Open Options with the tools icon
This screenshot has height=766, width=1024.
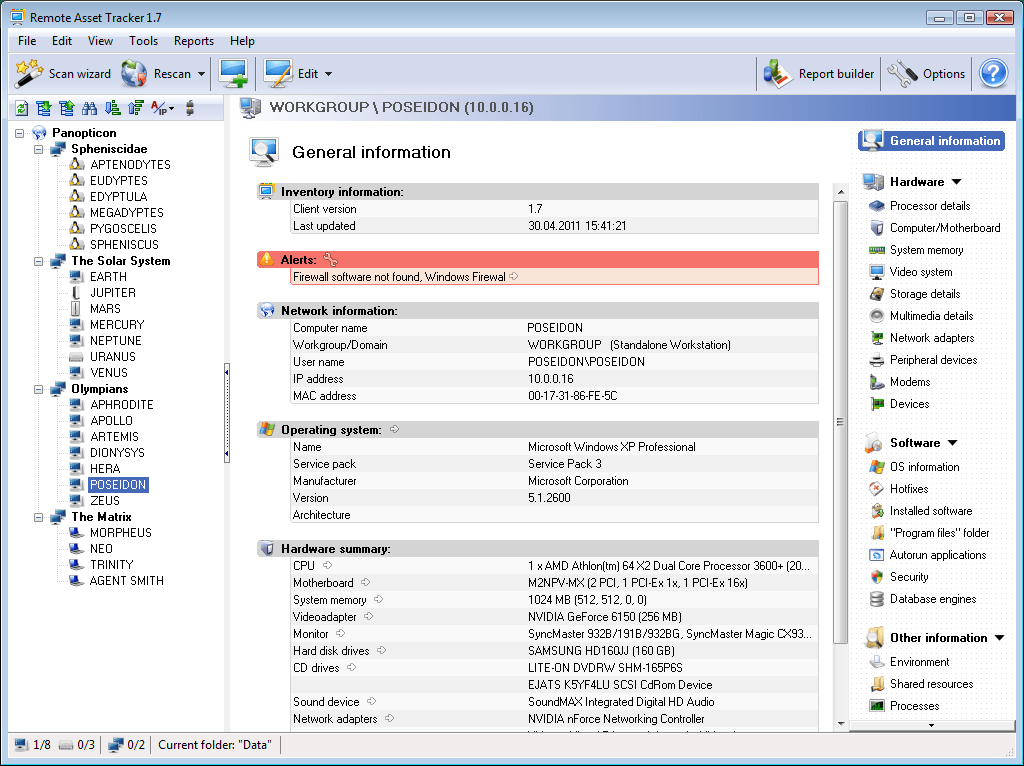coord(926,74)
